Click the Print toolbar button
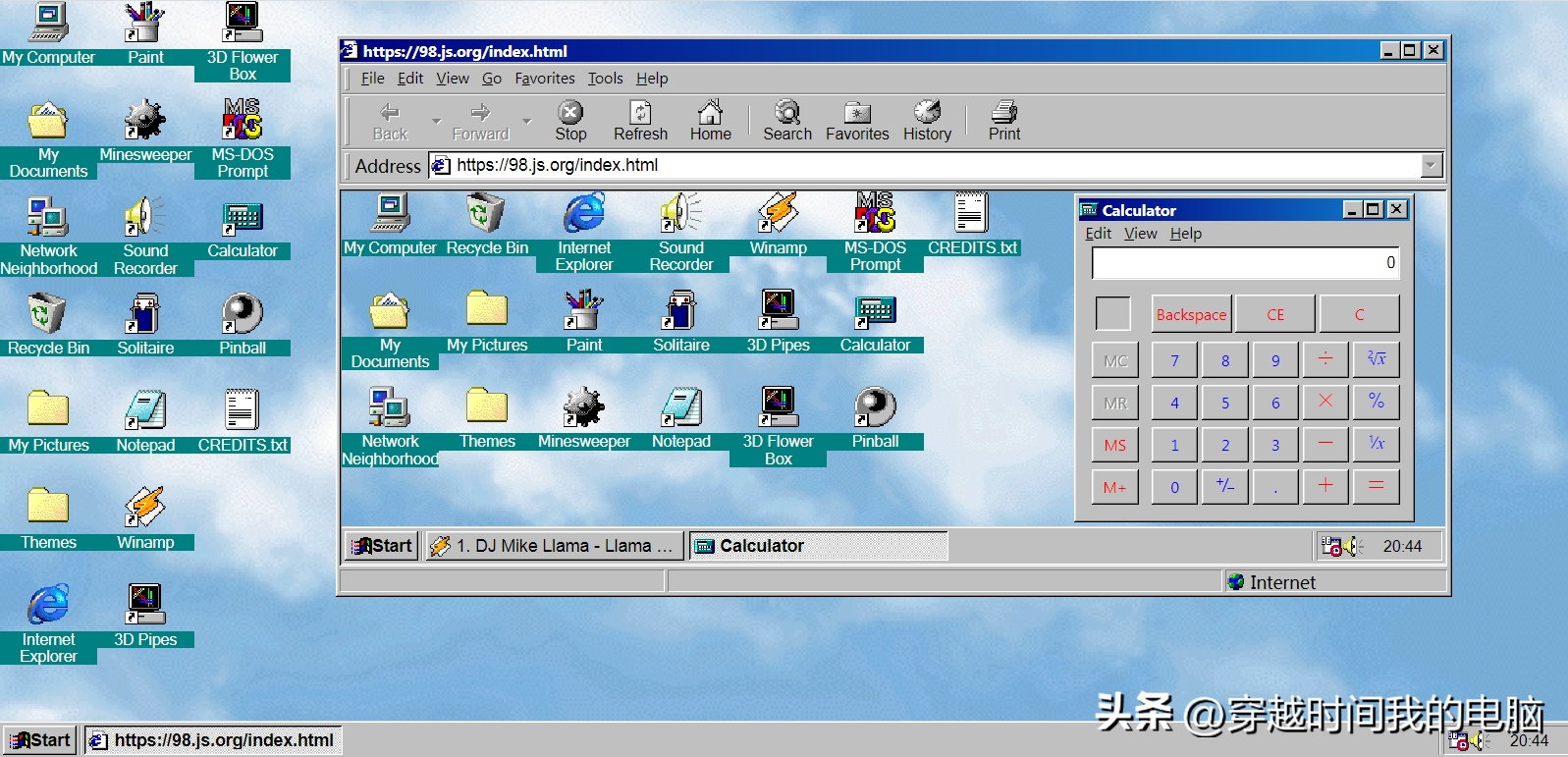This screenshot has width=1568, height=757. tap(1003, 122)
